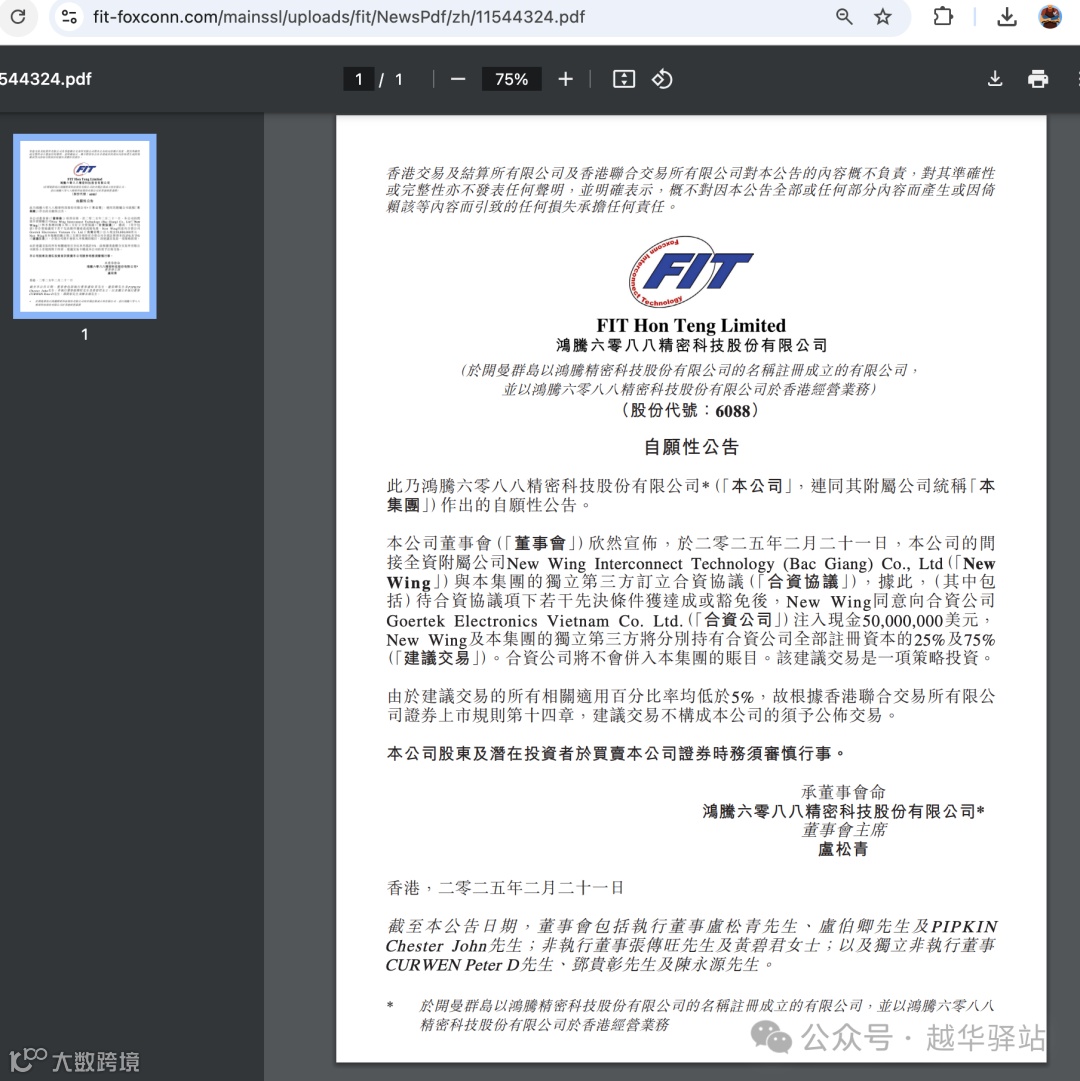Click the stock code text '6088'
Image resolution: width=1080 pixels, height=1081 pixels.
[732, 411]
